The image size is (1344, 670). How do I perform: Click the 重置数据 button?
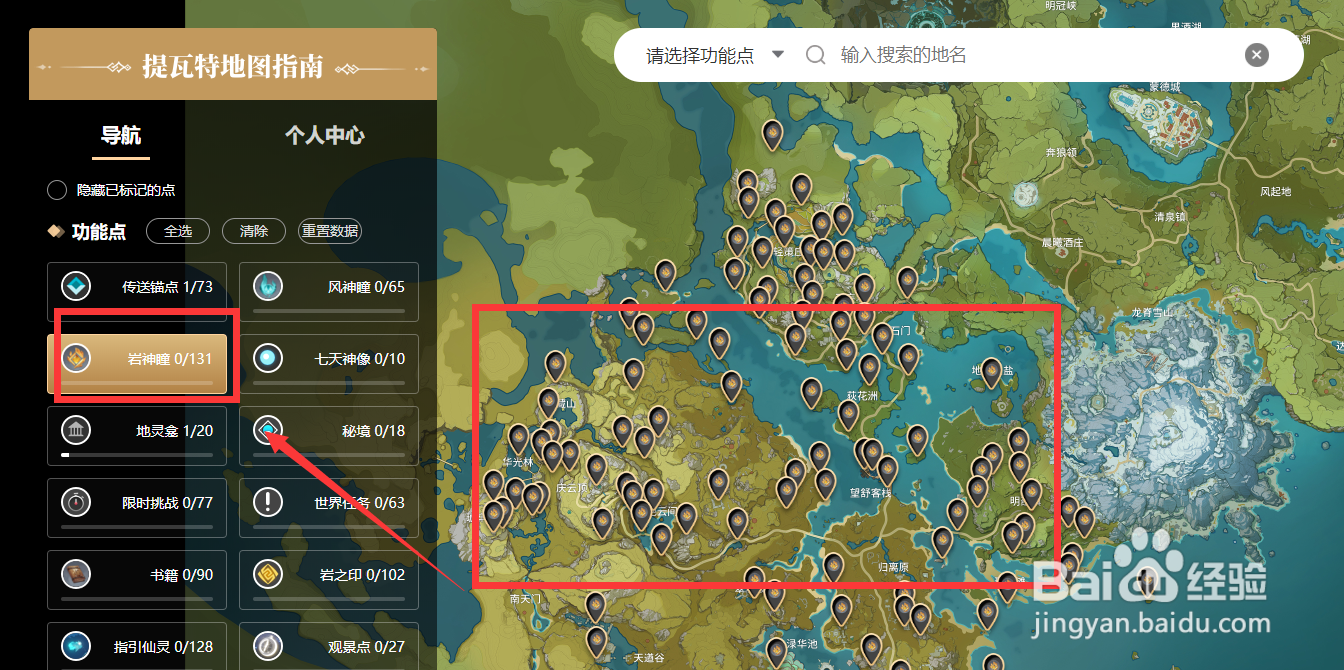pos(330,231)
